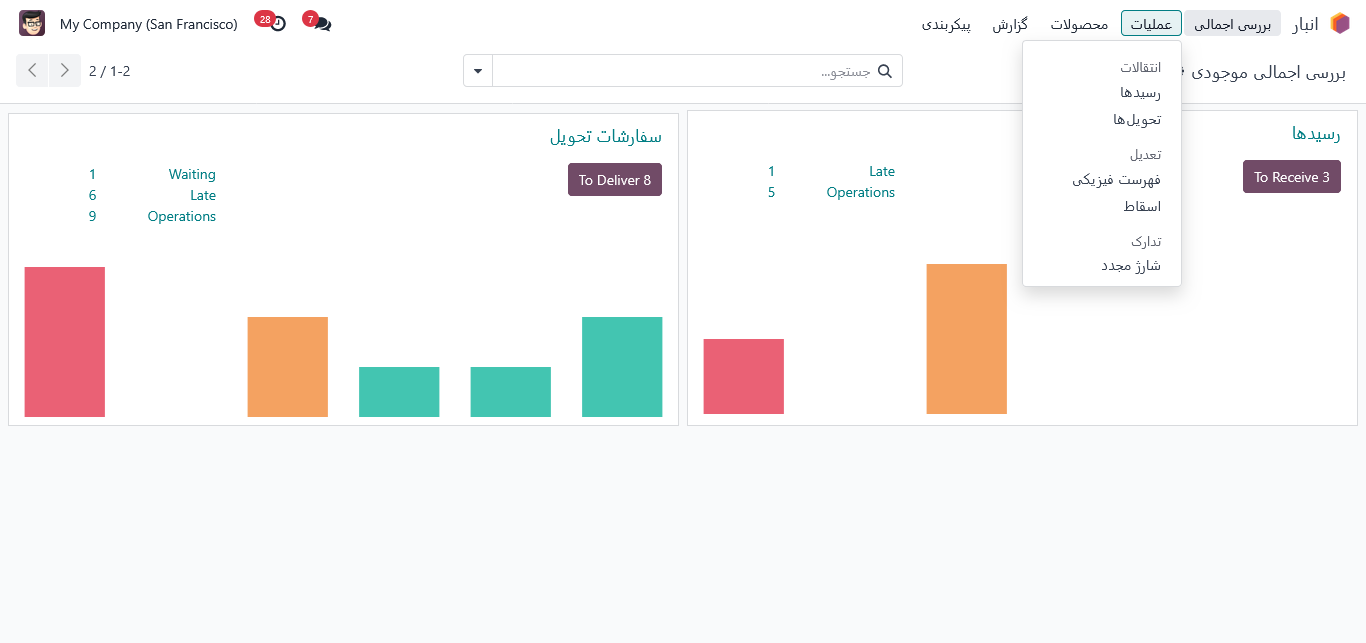Image resolution: width=1366 pixels, height=643 pixels.
Task: Go to previous page using left arrow
Action: [33, 71]
